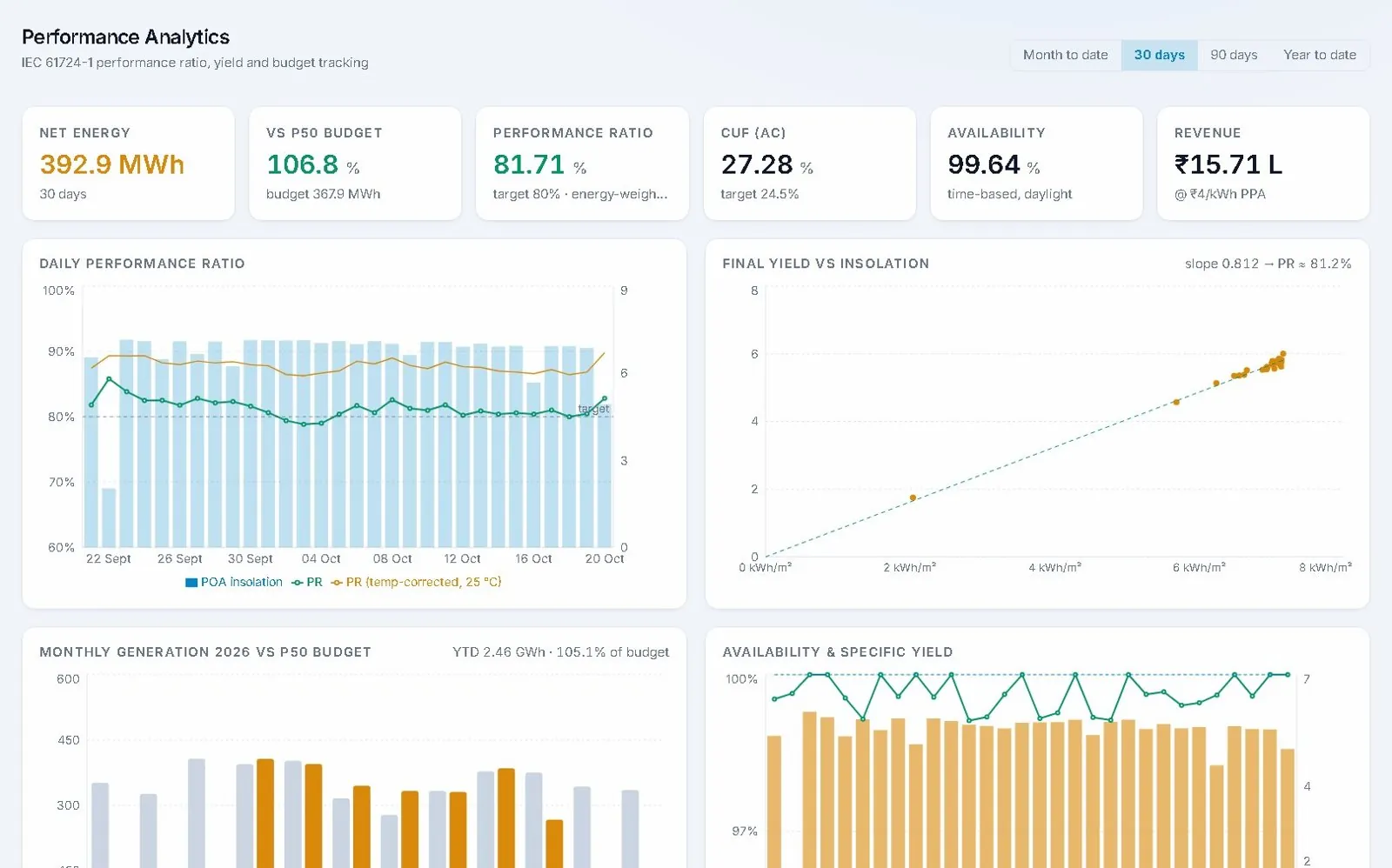Click the 'time-based, daylight' subtitle
Image resolution: width=1392 pixels, height=868 pixels.
(x=1009, y=194)
